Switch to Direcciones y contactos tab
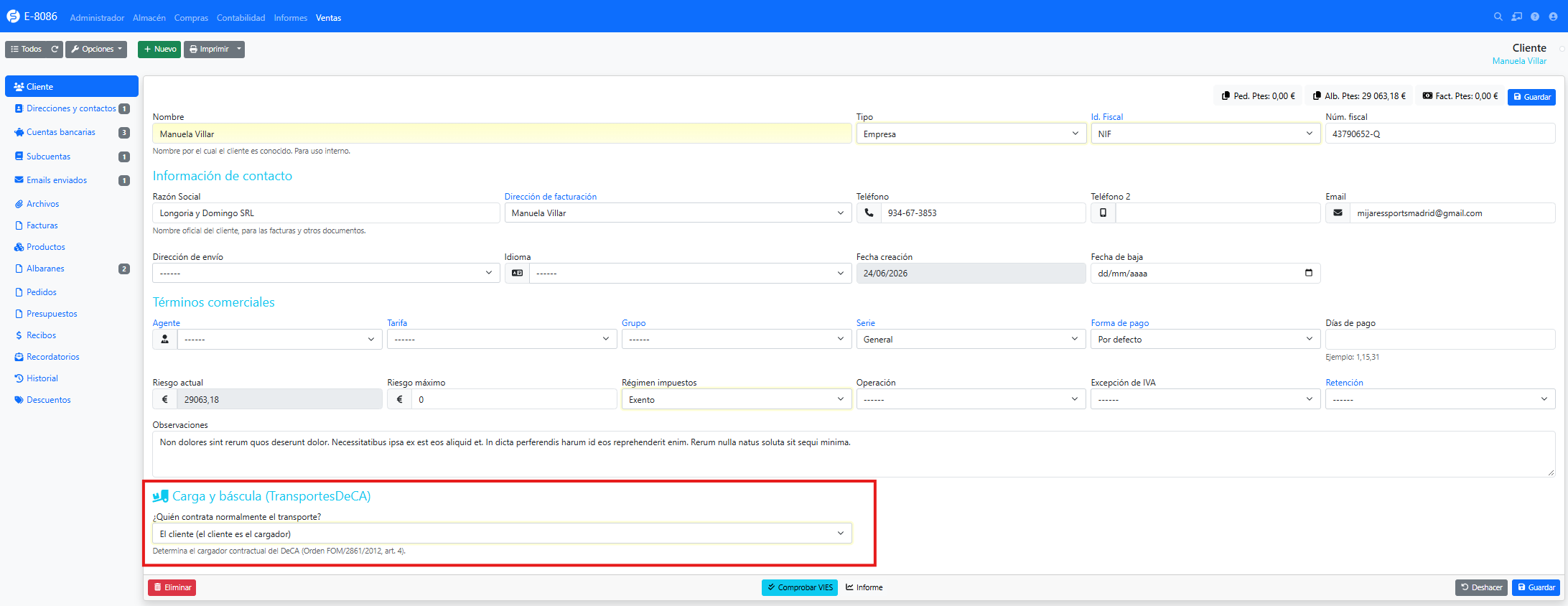 (72, 108)
